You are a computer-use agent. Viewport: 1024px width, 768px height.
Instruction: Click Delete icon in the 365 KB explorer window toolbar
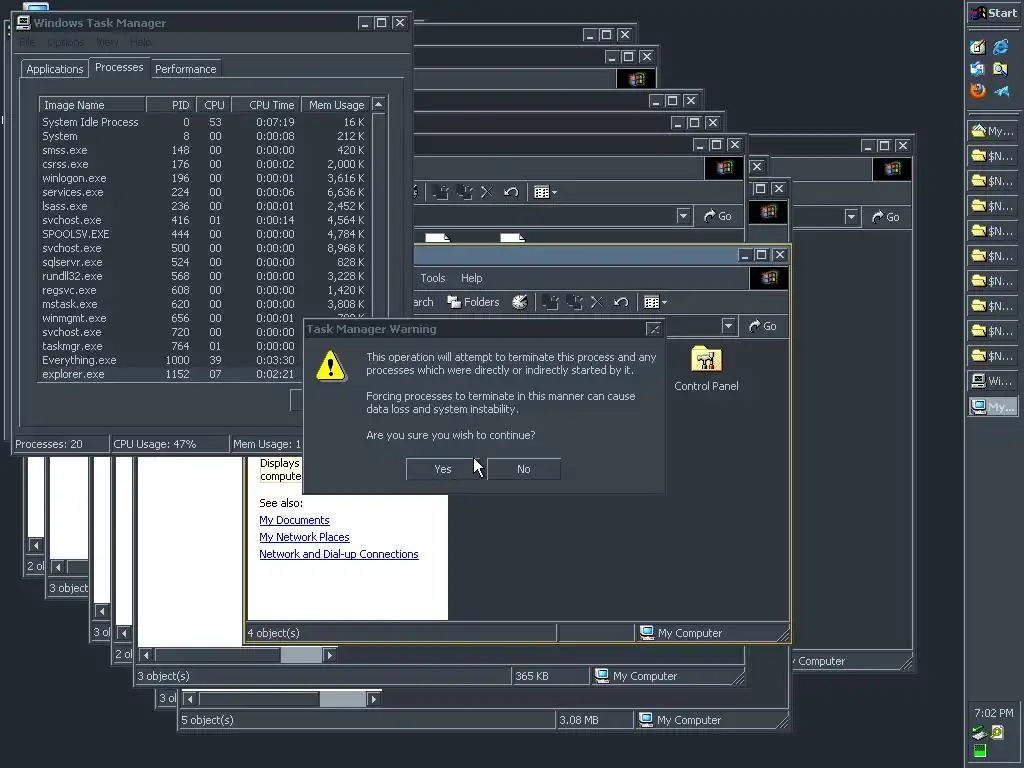(487, 192)
